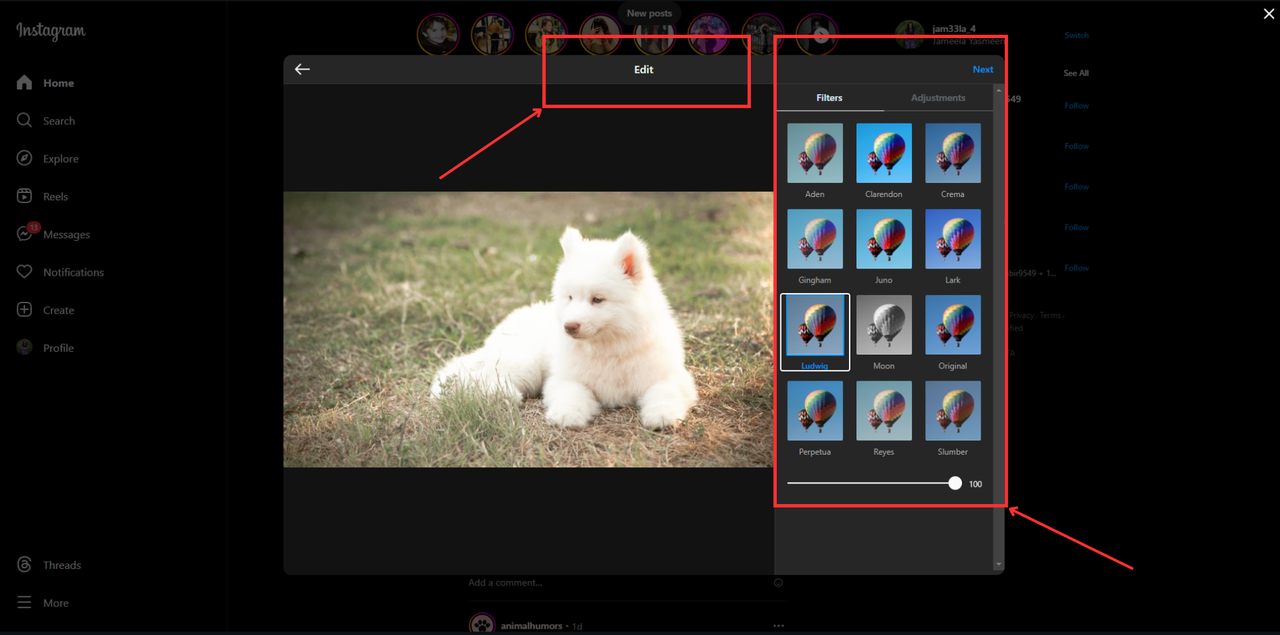
Task: Click the Instagram logo
Action: (51, 31)
